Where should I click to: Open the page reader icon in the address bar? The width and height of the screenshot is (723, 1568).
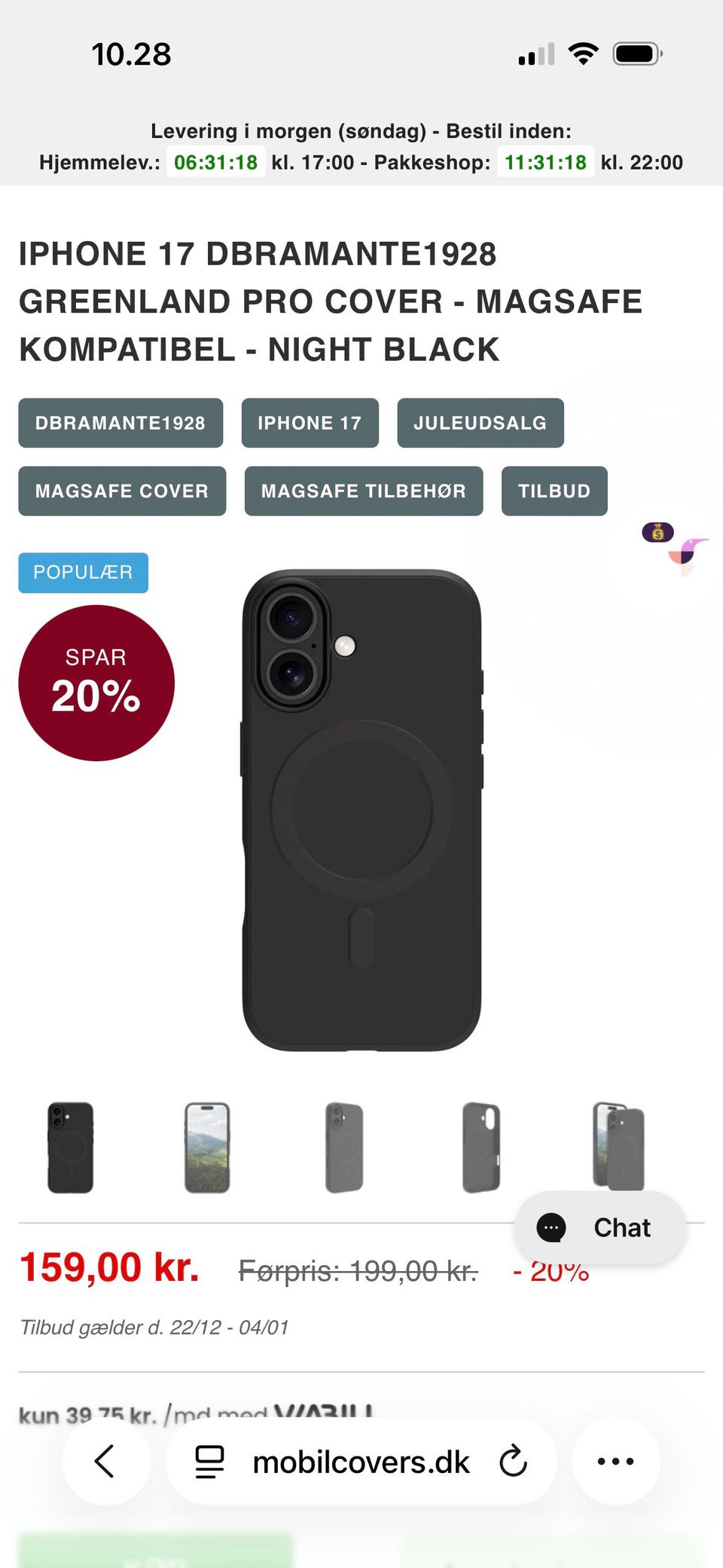click(209, 1462)
